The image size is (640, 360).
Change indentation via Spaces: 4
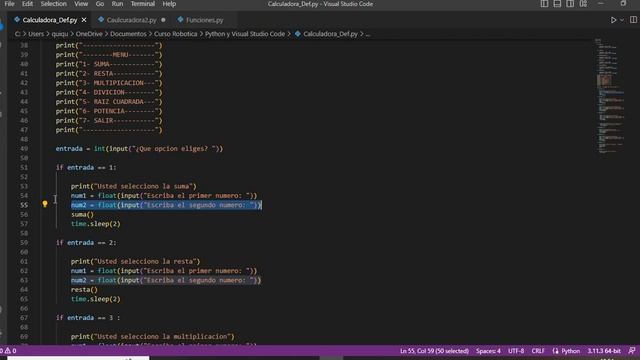click(x=488, y=351)
